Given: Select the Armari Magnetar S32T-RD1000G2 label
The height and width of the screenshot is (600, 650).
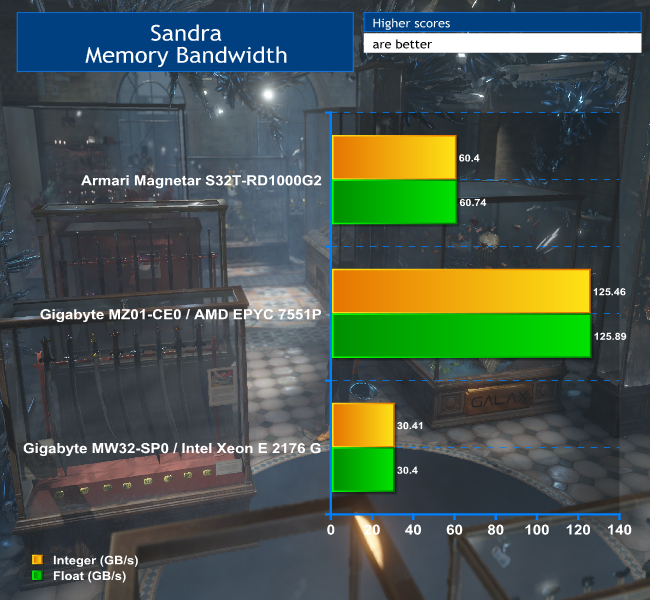Looking at the screenshot, I should (201, 181).
